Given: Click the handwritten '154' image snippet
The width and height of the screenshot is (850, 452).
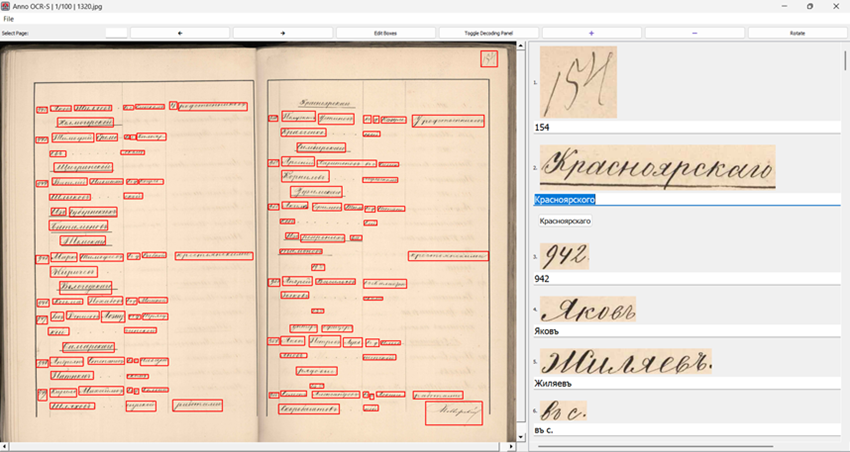Looking at the screenshot, I should [x=577, y=82].
